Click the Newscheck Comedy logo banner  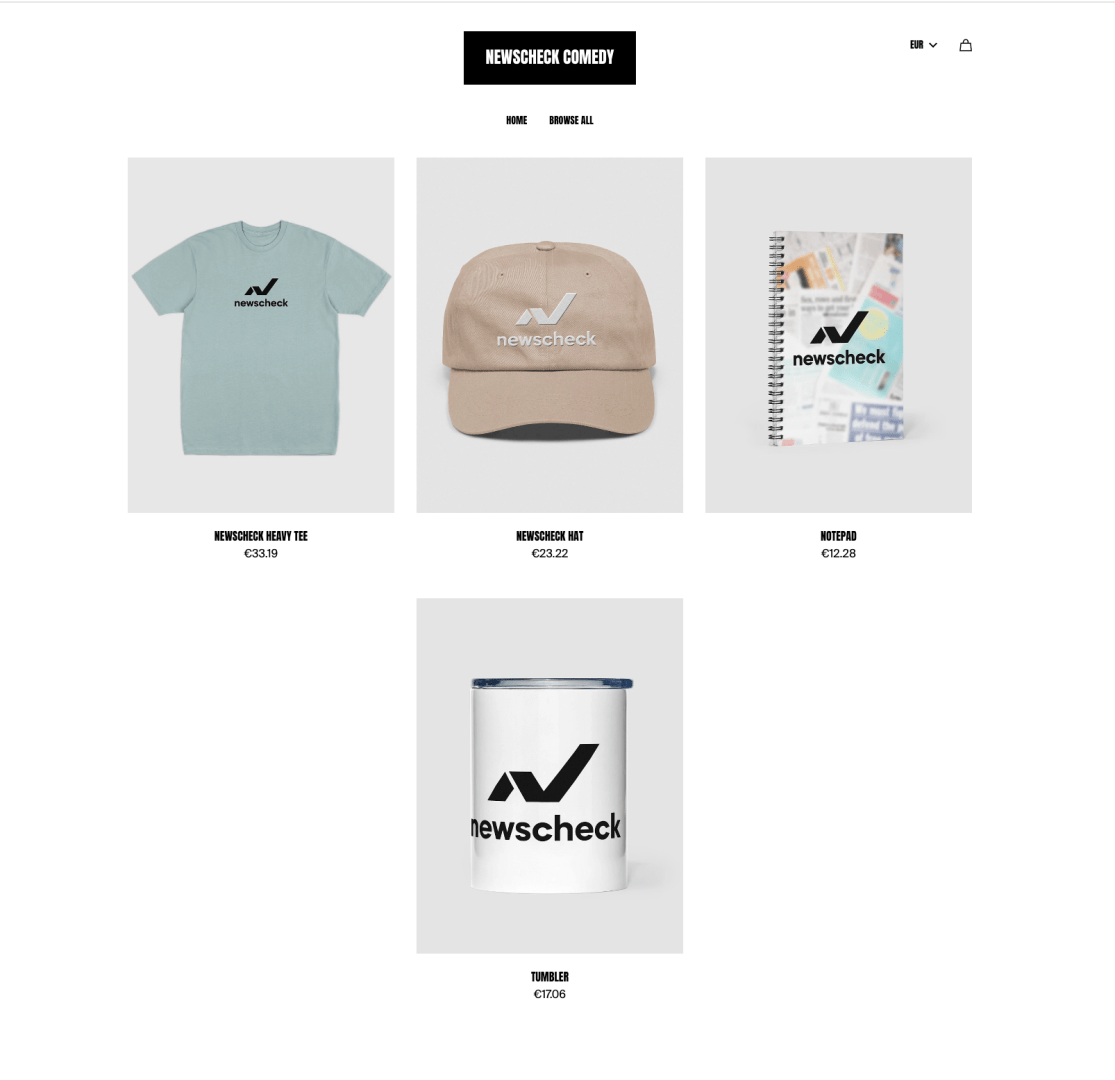(550, 58)
